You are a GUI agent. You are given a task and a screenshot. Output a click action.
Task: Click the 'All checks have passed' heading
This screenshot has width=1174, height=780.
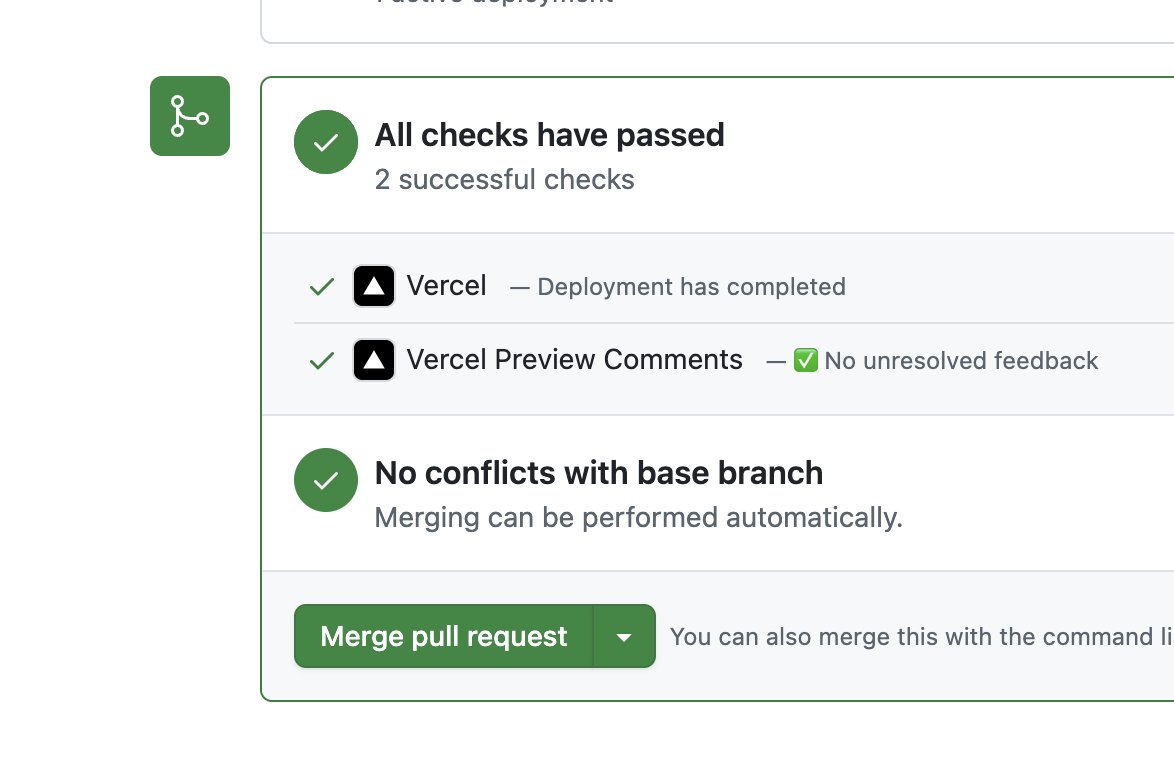pyautogui.click(x=550, y=135)
